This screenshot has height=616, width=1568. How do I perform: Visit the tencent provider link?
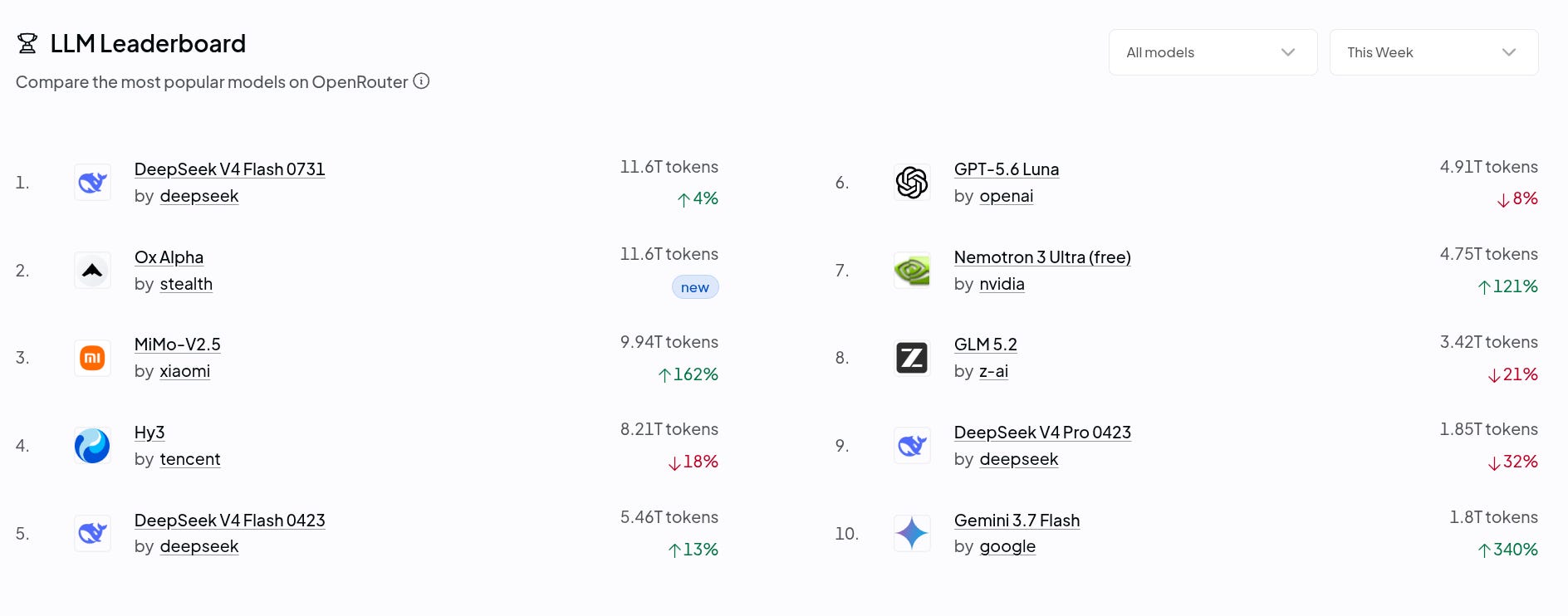(x=189, y=459)
